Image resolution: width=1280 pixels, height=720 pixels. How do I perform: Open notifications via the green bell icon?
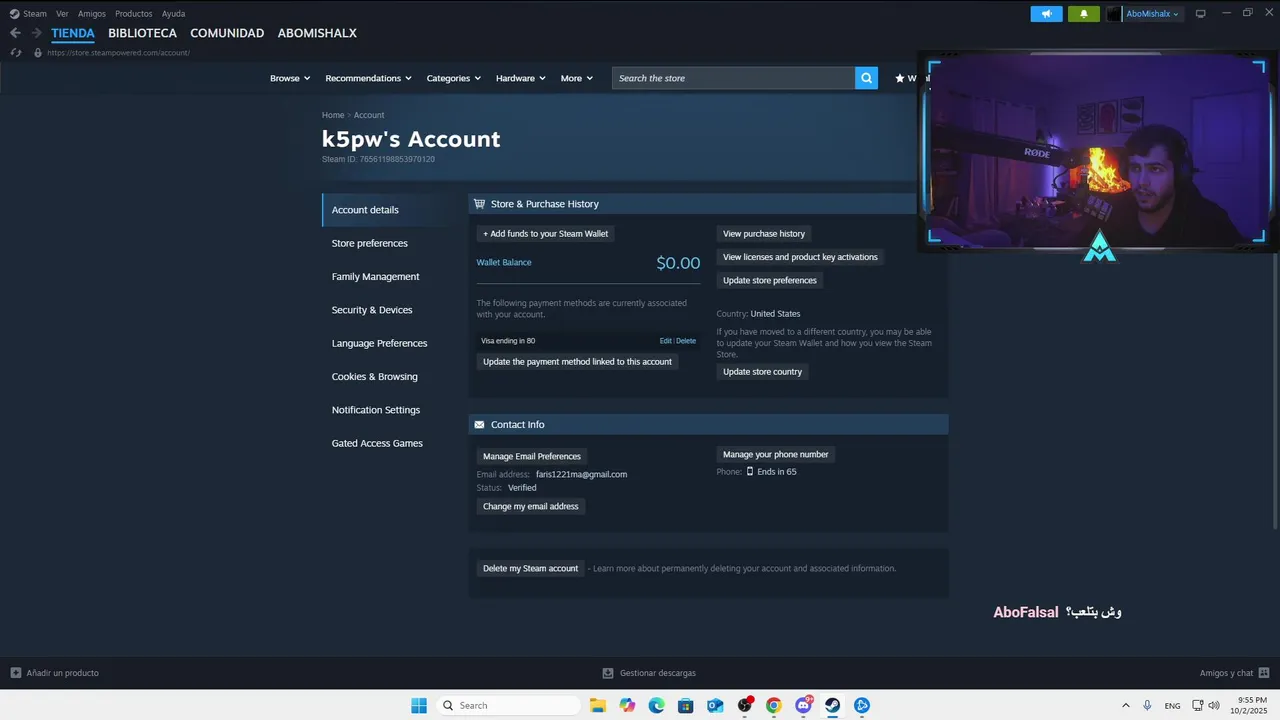tap(1084, 14)
